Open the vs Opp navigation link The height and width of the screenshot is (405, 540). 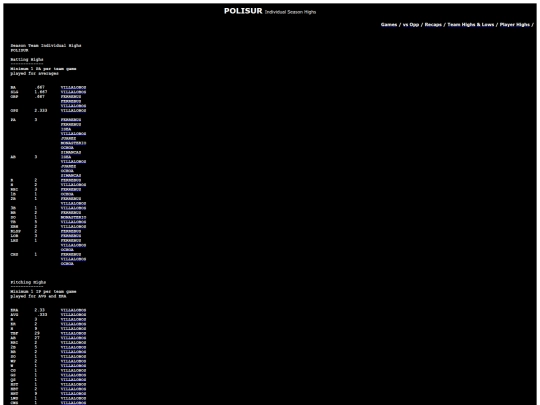(x=411, y=25)
